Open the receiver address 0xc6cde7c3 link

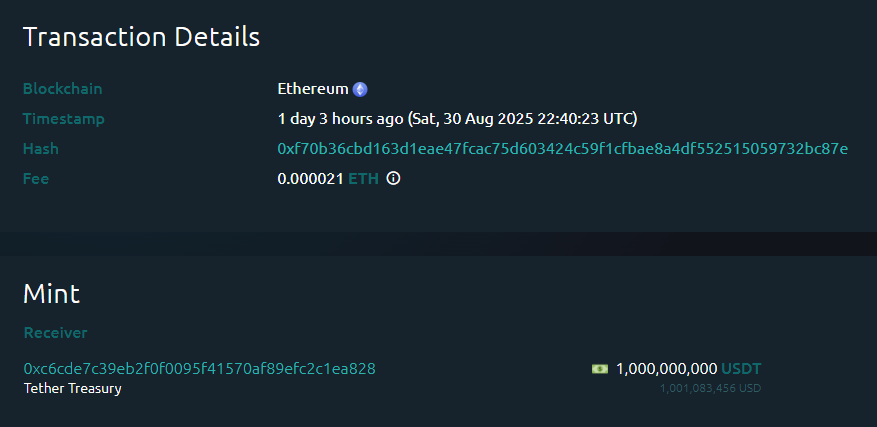(200, 369)
